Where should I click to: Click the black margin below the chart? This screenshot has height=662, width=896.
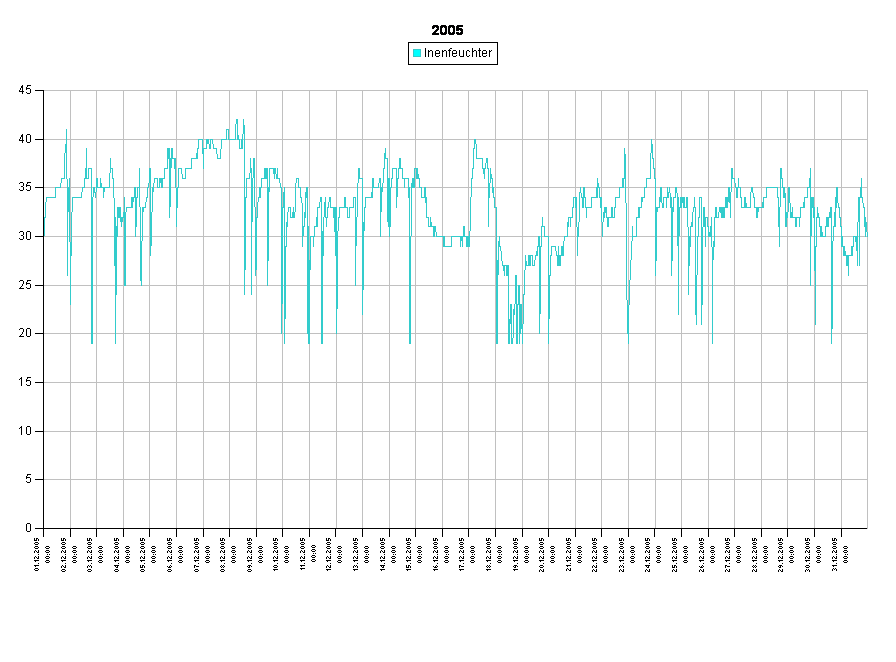[448, 600]
